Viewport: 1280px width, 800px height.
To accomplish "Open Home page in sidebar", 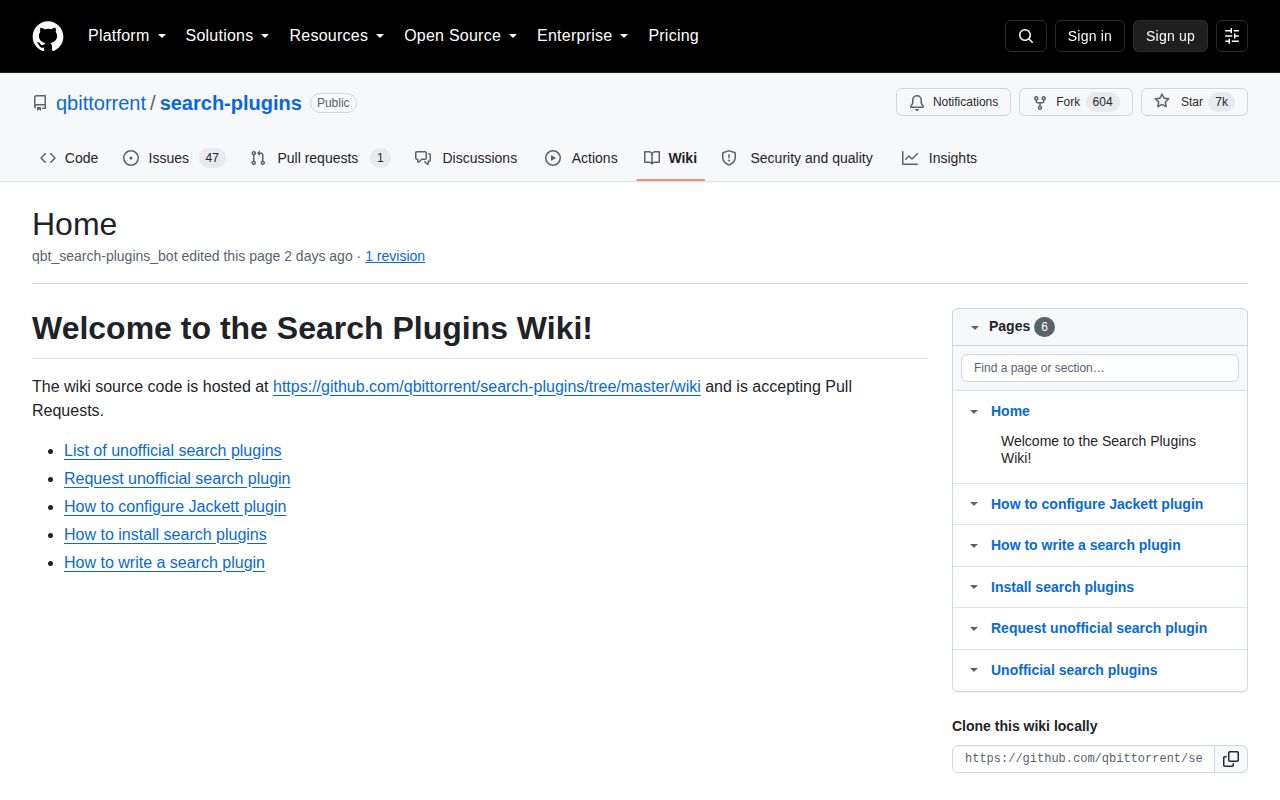I will (1010, 411).
